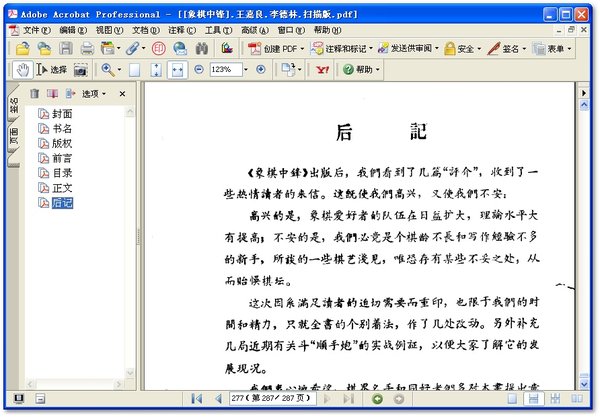This screenshot has height=417, width=600.
Task: Open bookmarks 选项 dropdown
Action: click(93, 94)
